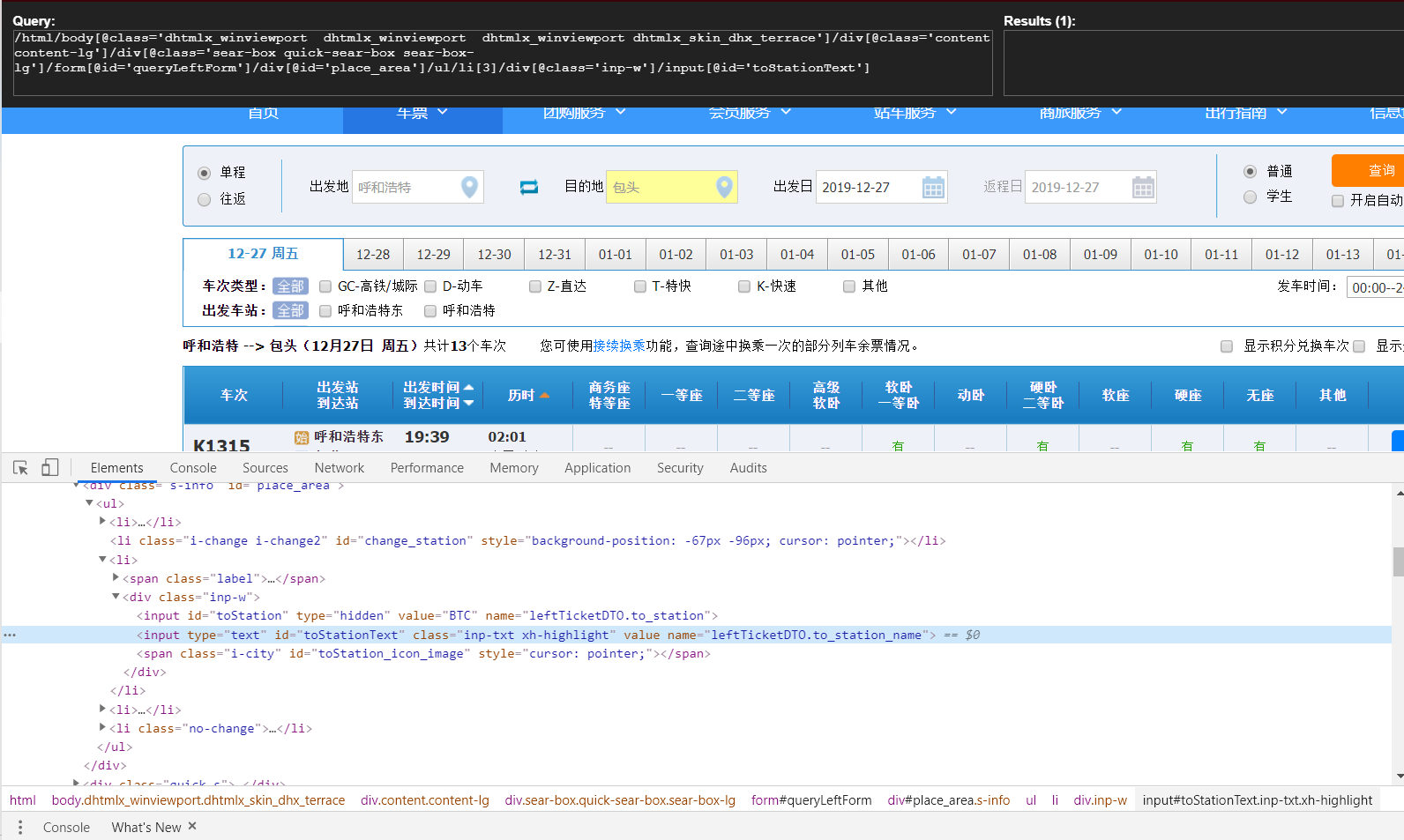
Task: Open the 团购服务 navigation dropdown
Action: [x=584, y=113]
